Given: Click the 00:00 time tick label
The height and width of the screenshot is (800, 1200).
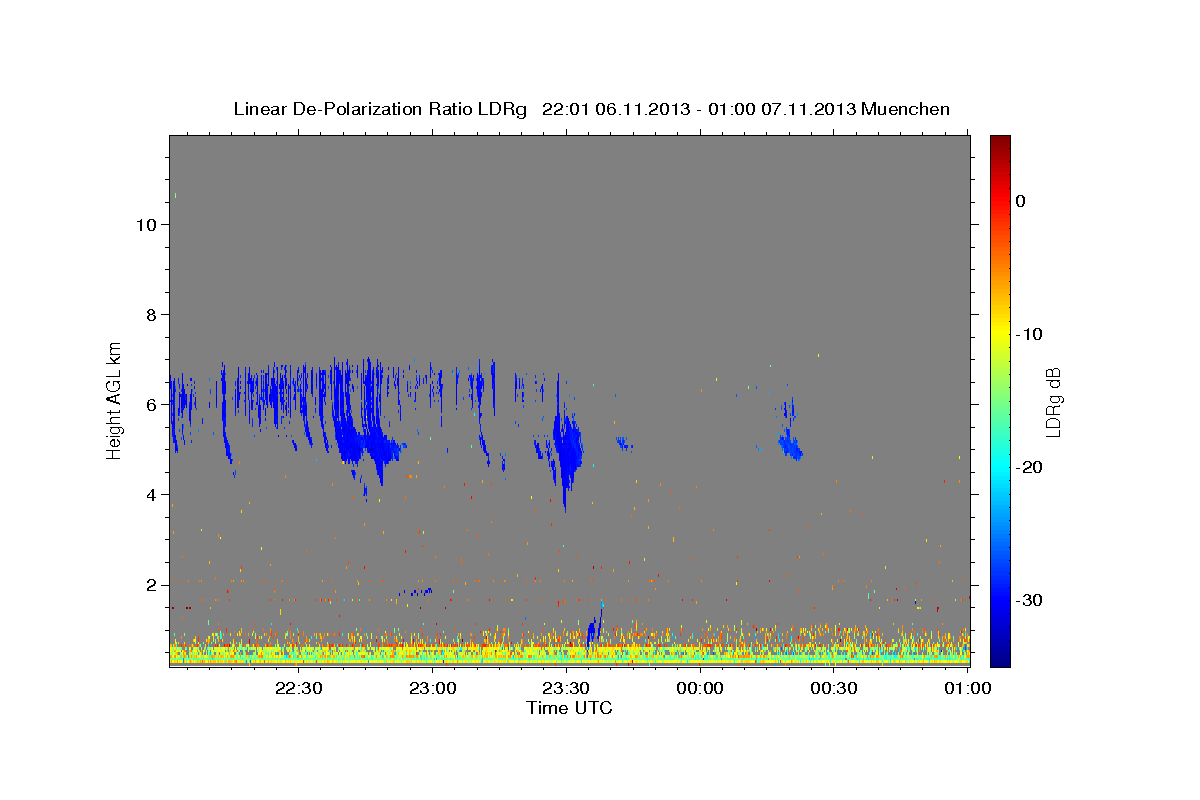Looking at the screenshot, I should (700, 688).
